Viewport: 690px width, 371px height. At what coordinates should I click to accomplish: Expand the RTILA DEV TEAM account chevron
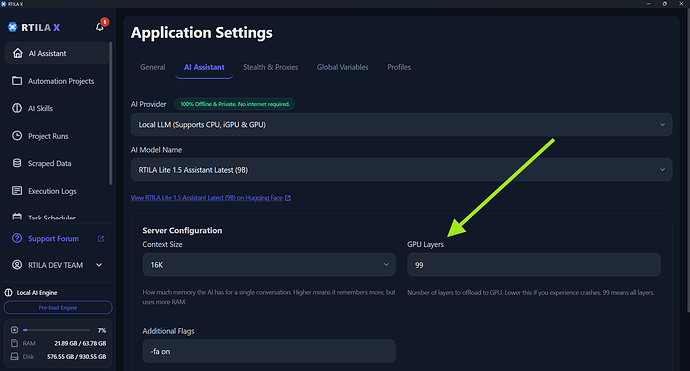[99, 265]
